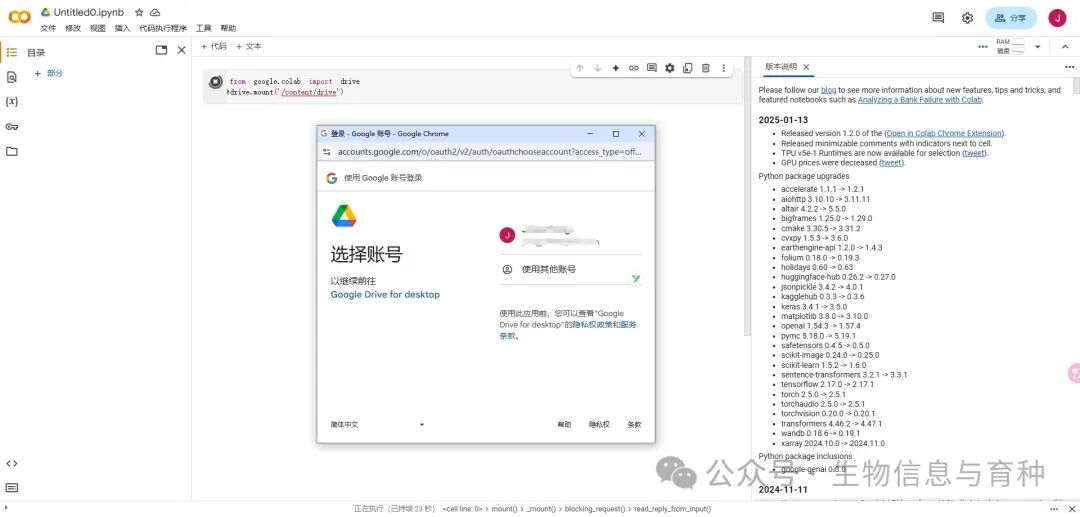Choose the J account in the sign-in dialog
Viewport: 1080px width, 517px height.
(570, 235)
